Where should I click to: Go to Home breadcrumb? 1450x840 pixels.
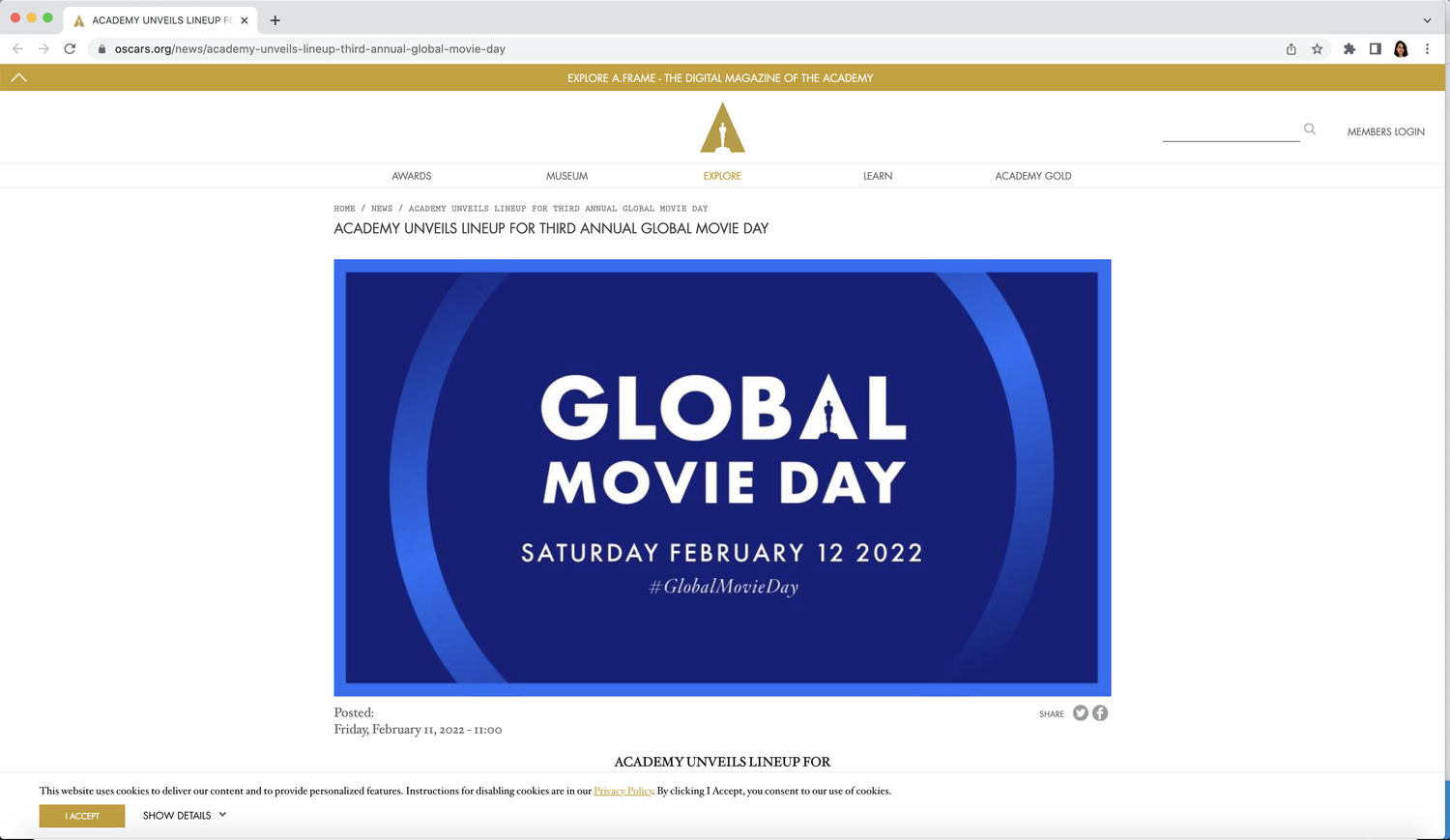[344, 208]
